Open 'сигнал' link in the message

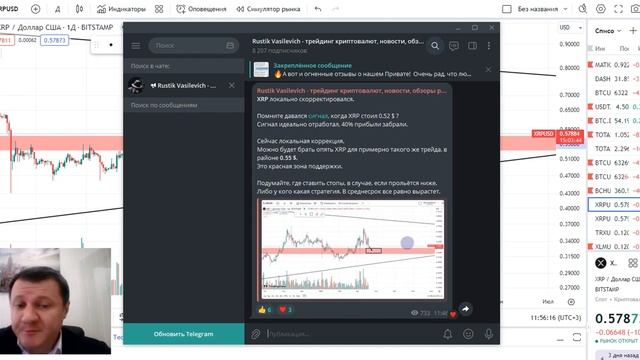click(x=318, y=116)
